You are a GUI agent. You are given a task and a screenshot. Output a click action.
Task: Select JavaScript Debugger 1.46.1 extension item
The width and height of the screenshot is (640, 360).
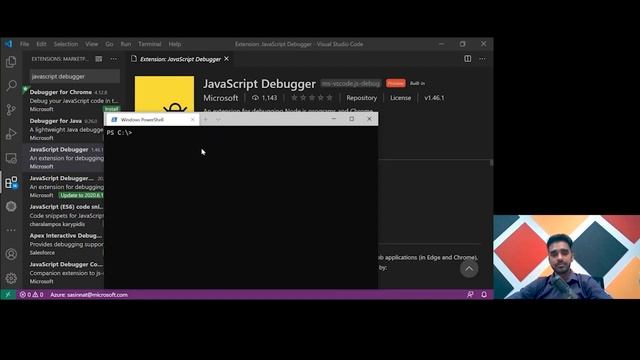coord(64,158)
